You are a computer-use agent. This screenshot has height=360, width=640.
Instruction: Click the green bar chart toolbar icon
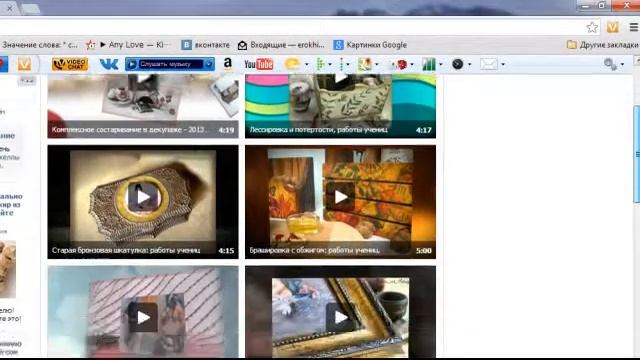coord(429,64)
